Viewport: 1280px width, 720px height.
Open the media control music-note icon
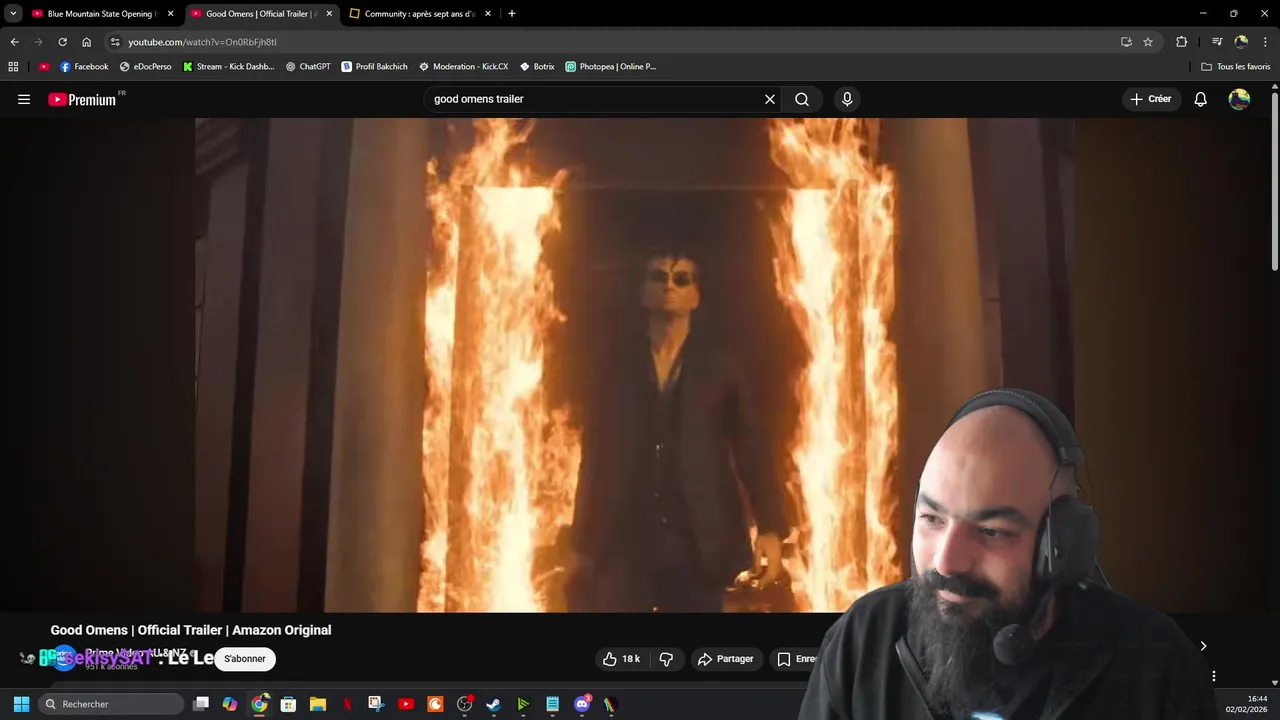click(1217, 42)
